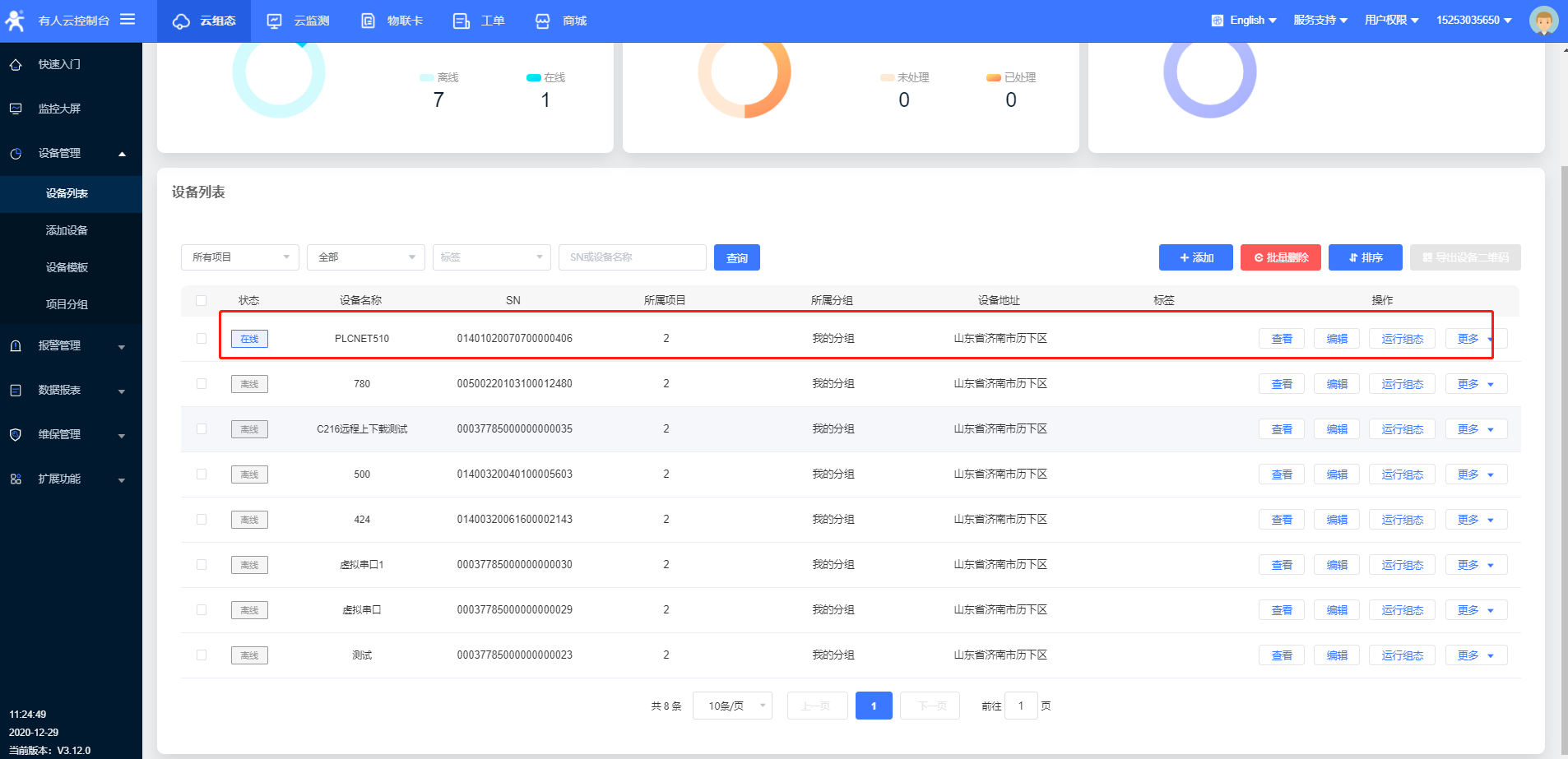Click 运行组态 for PLCNET510 device

[1402, 339]
